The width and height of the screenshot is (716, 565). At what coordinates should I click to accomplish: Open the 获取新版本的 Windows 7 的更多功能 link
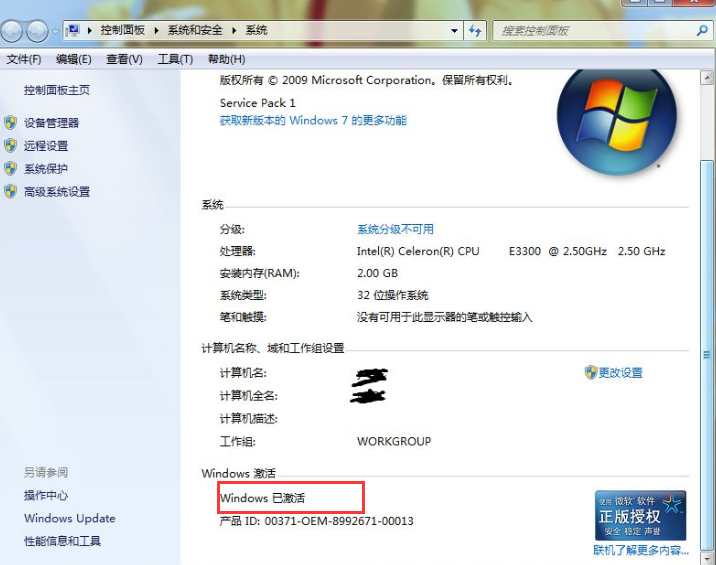pyautogui.click(x=313, y=121)
